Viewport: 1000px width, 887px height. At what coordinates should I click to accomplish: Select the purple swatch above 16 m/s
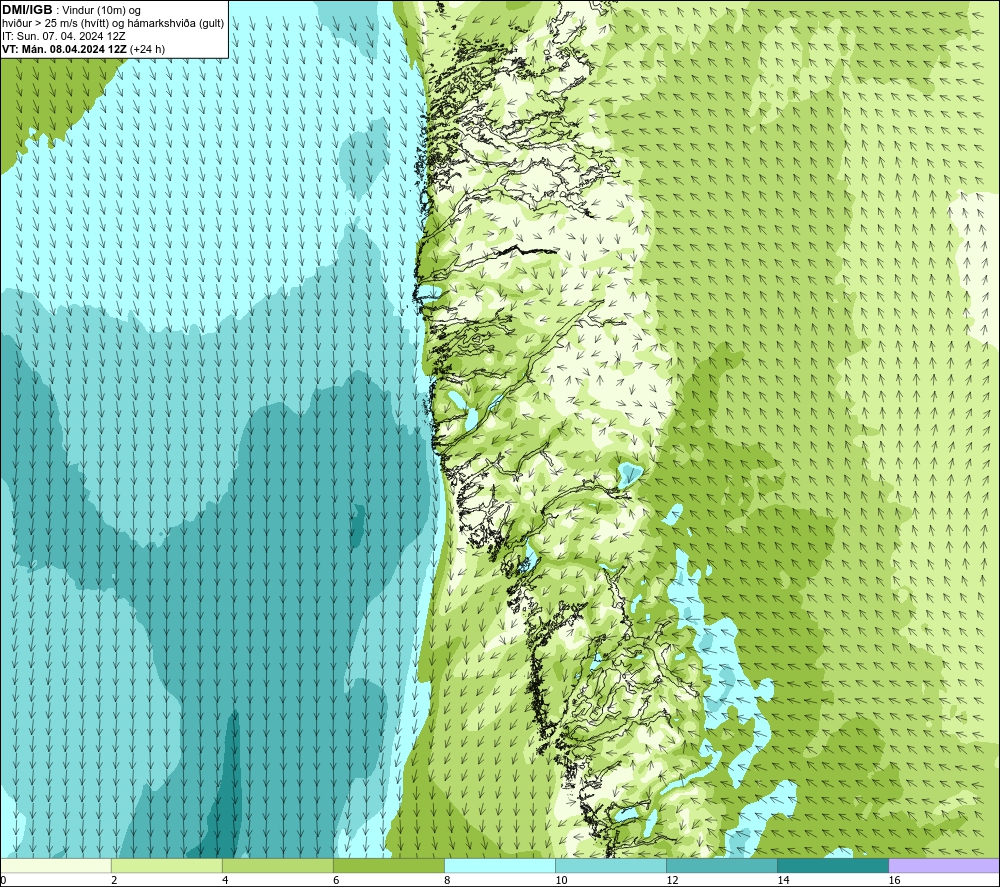944,865
